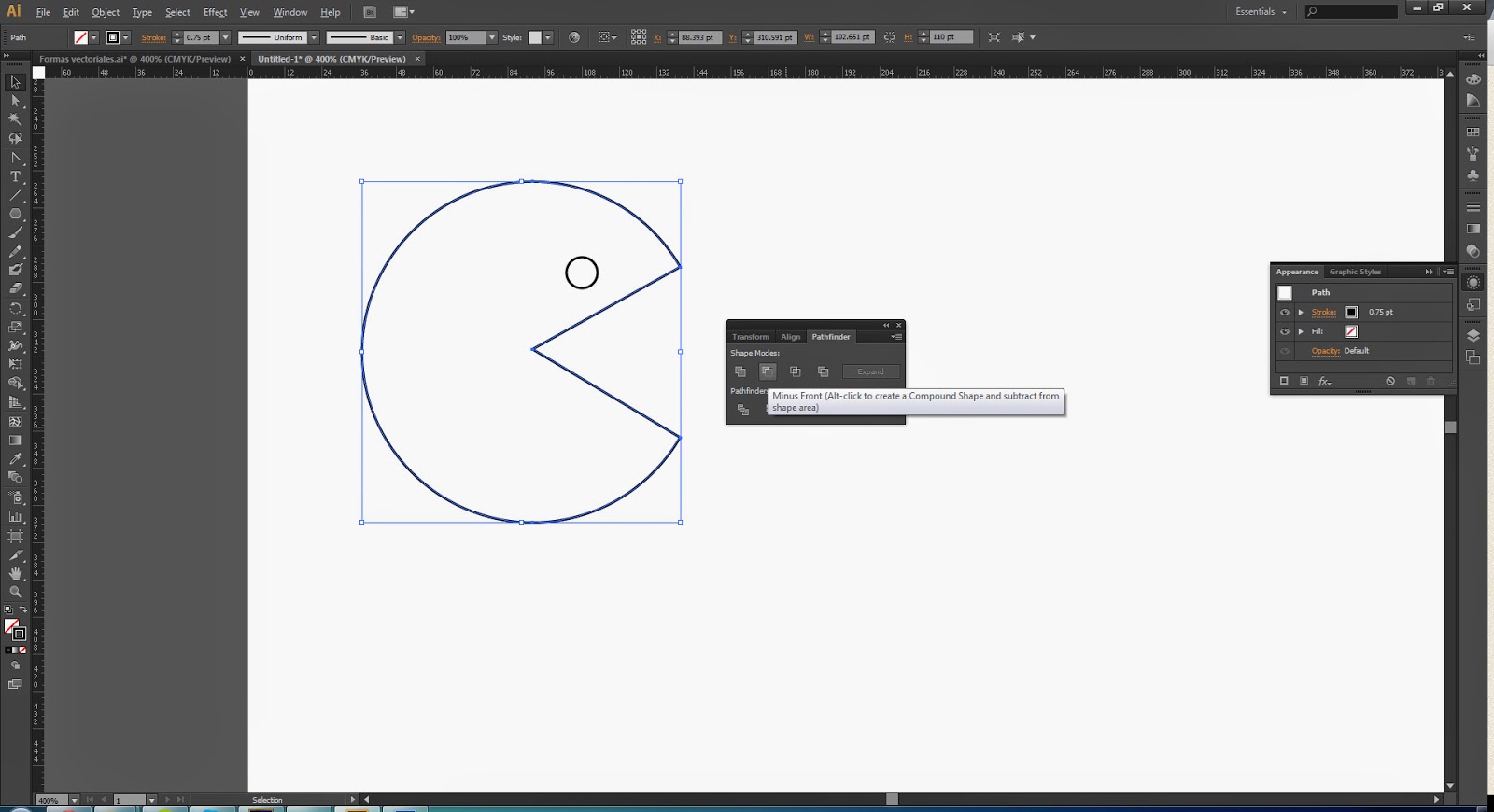Click Divide icon under Pathfinders
The image size is (1494, 812).
point(743,410)
